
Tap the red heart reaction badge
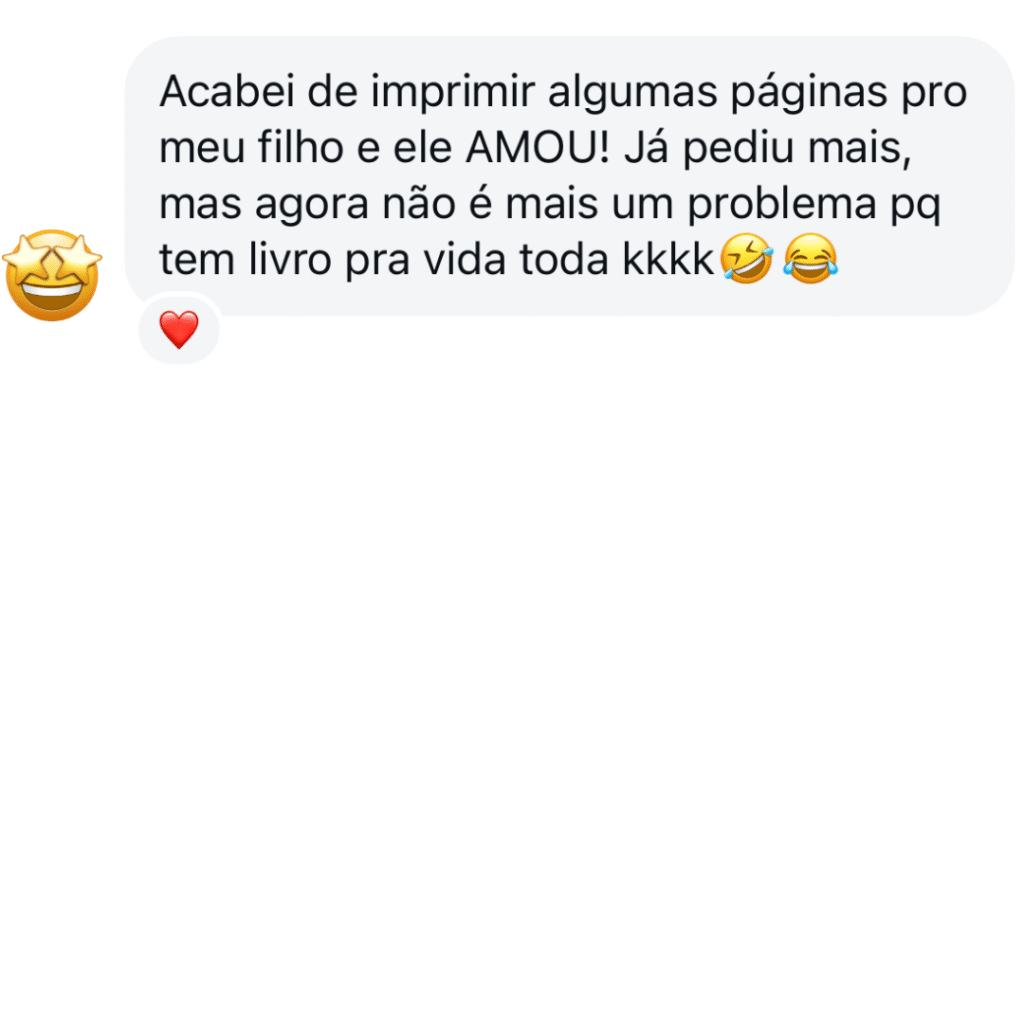pyautogui.click(x=179, y=328)
